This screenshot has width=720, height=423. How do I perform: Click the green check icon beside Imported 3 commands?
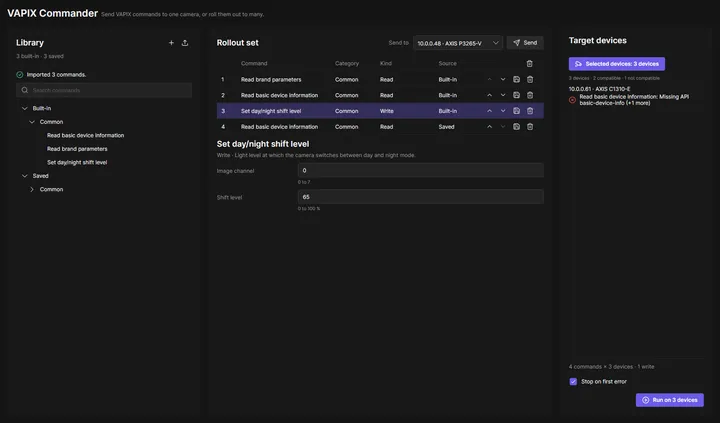(x=20, y=74)
